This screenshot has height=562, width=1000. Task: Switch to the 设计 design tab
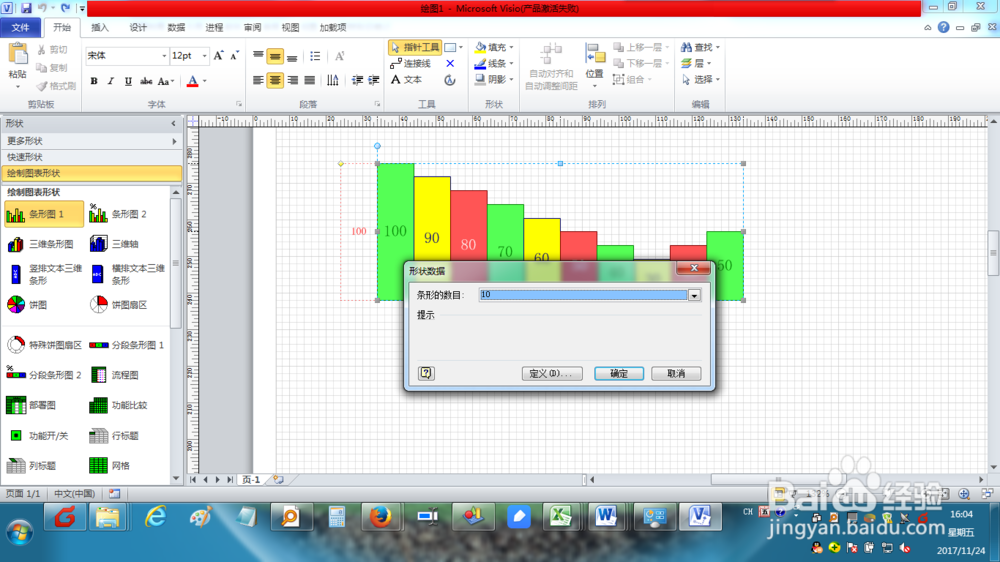point(138,27)
